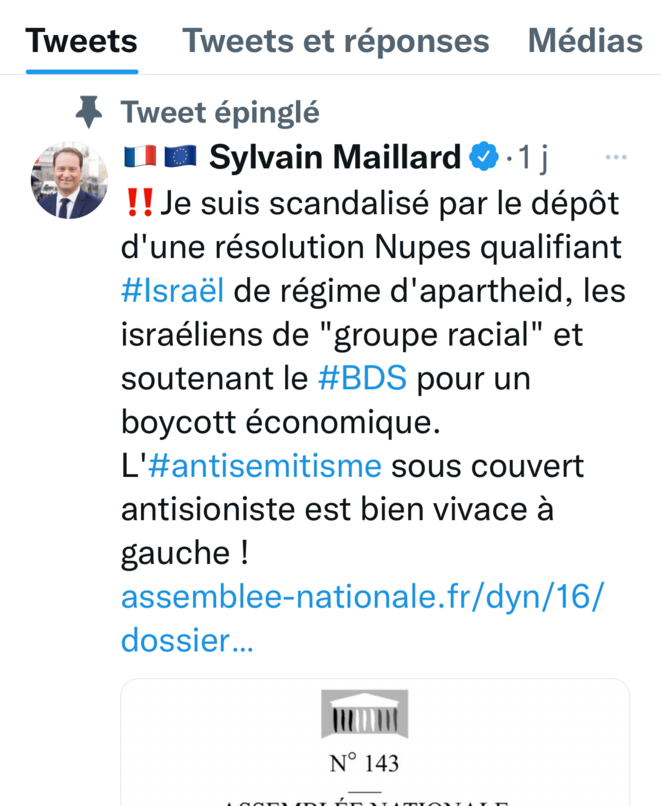Click the French flag emoji
Image resolution: width=661 pixels, height=806 pixels.
point(139,157)
